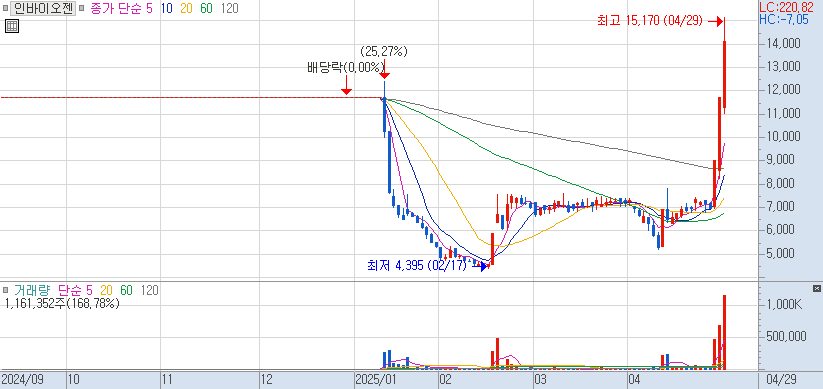Toggle the small square before 거래량
Image resolution: width=823 pixels, height=389 pixels.
click(5, 290)
